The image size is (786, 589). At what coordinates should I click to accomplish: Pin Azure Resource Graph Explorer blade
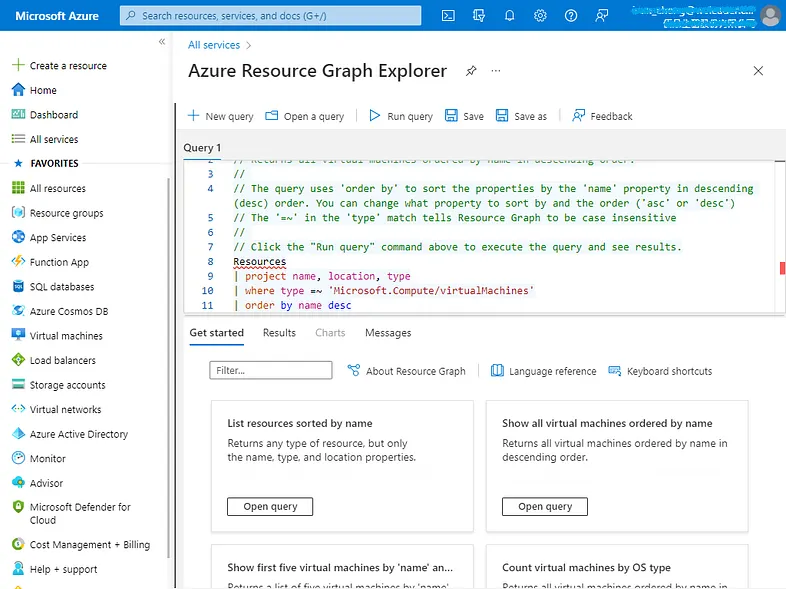tap(471, 71)
